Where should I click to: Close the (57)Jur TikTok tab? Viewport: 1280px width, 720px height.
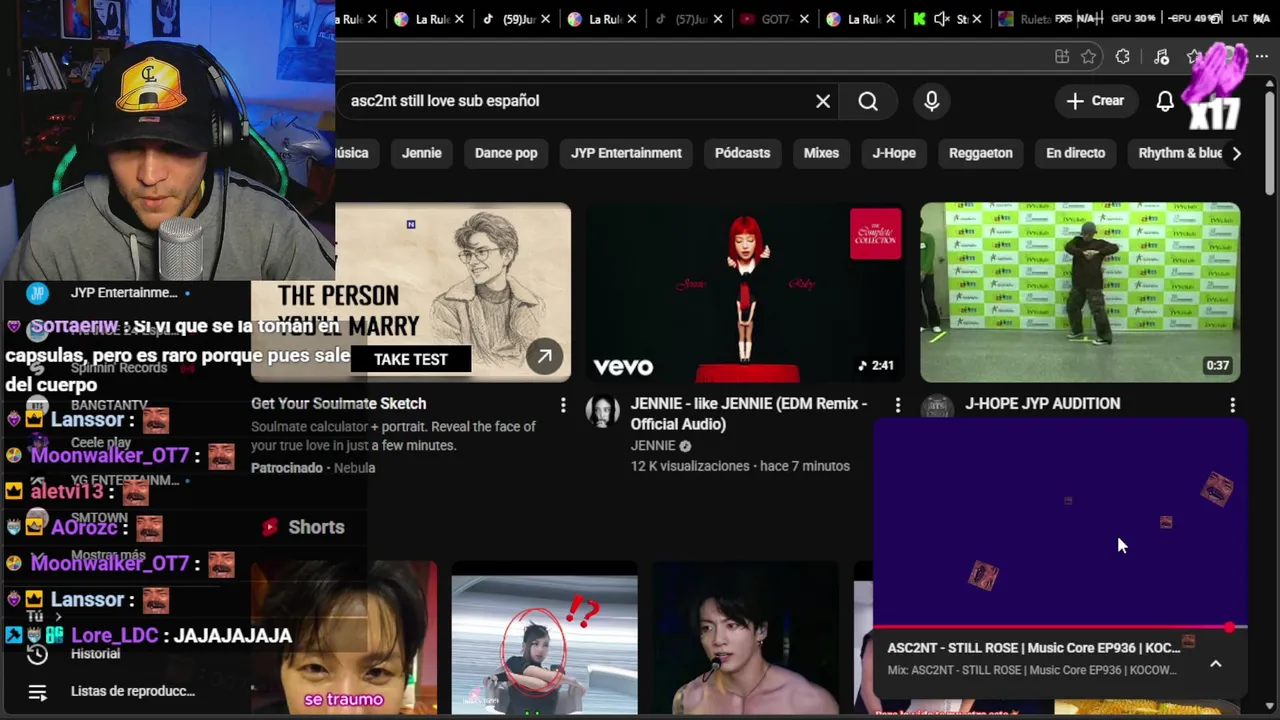click(x=718, y=19)
